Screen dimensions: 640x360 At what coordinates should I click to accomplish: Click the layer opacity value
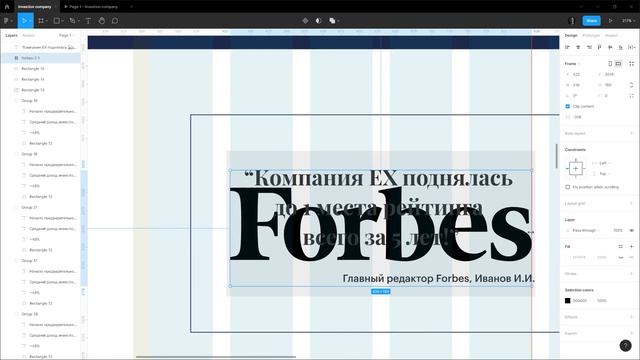(x=618, y=230)
